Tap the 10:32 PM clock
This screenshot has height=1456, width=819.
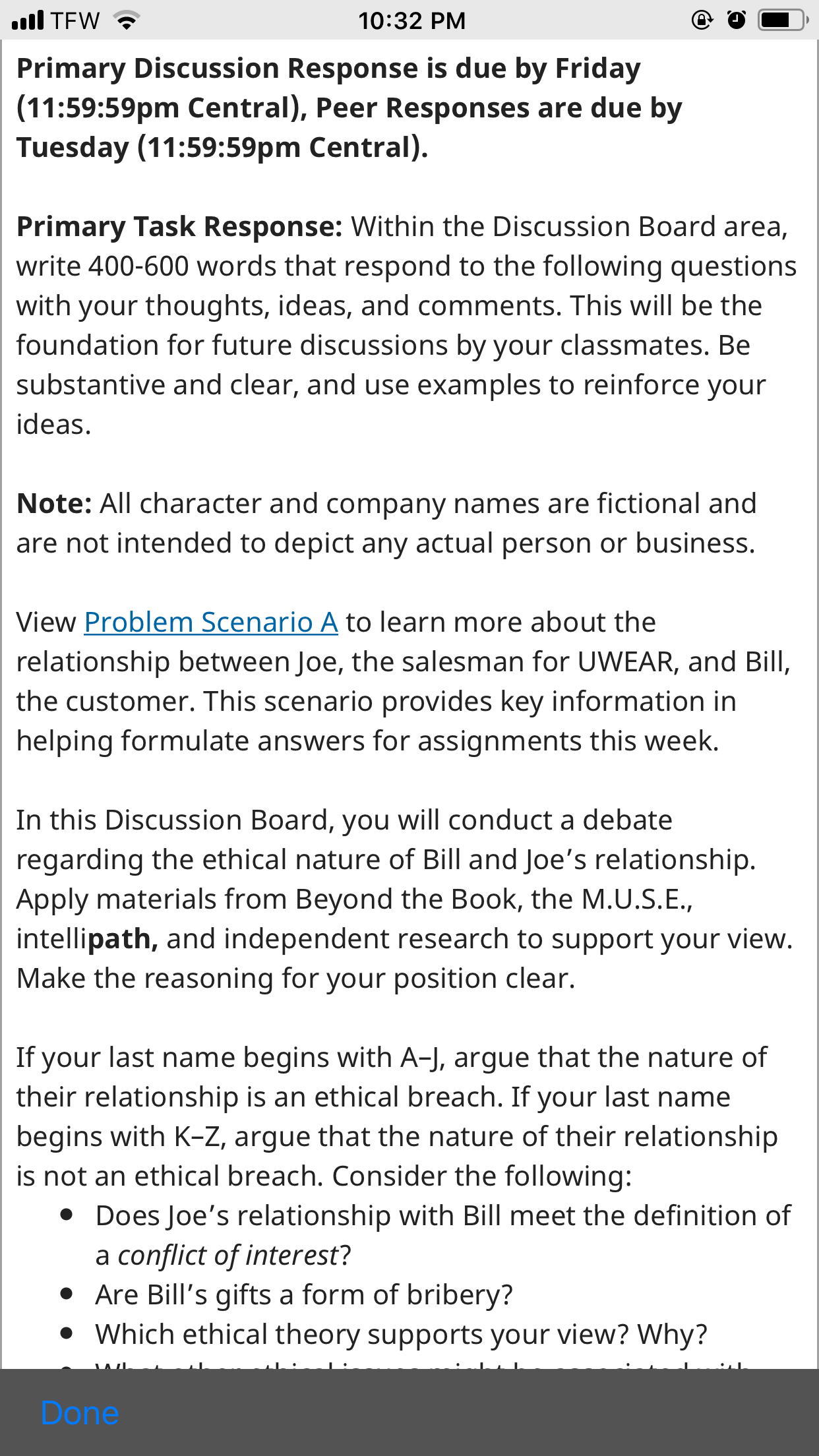pyautogui.click(x=411, y=21)
